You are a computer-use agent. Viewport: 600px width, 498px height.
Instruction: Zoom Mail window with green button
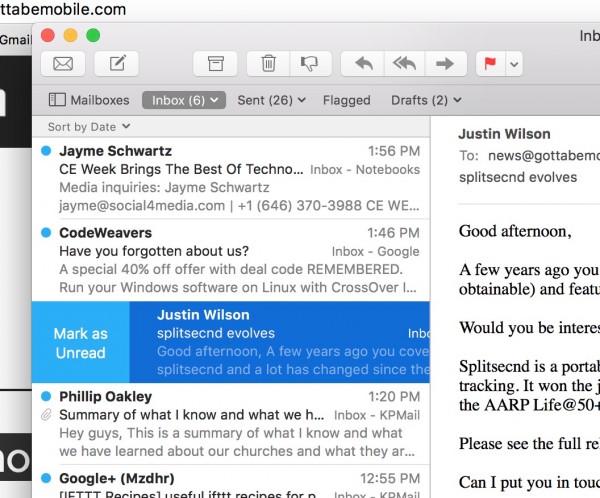click(x=93, y=35)
